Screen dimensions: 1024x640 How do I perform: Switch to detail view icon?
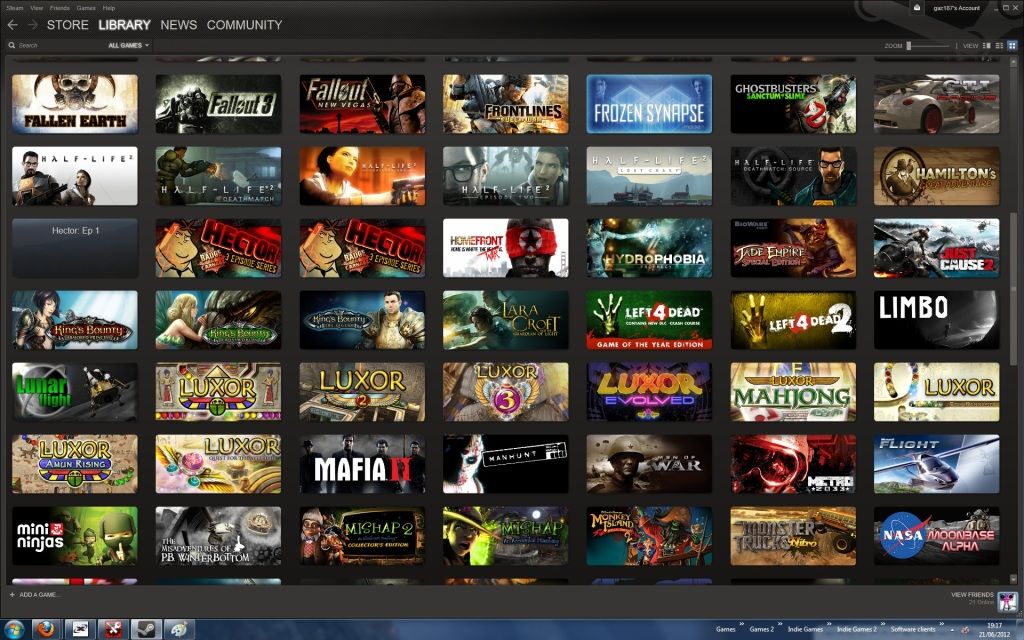[987, 46]
